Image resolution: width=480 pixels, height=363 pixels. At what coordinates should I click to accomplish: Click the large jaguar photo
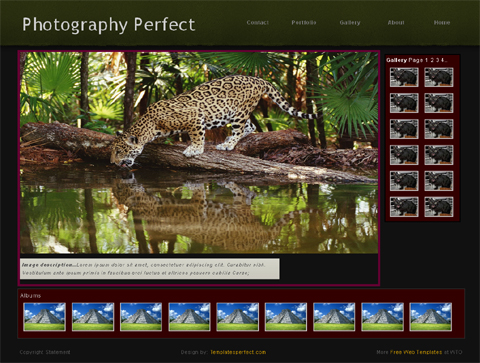tap(199, 153)
